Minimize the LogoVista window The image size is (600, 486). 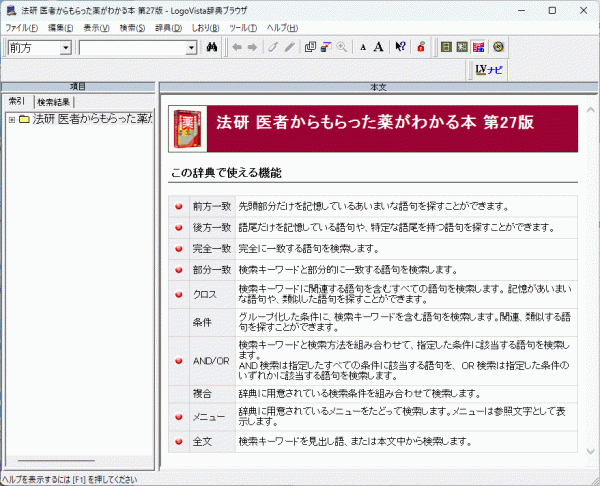(x=521, y=10)
